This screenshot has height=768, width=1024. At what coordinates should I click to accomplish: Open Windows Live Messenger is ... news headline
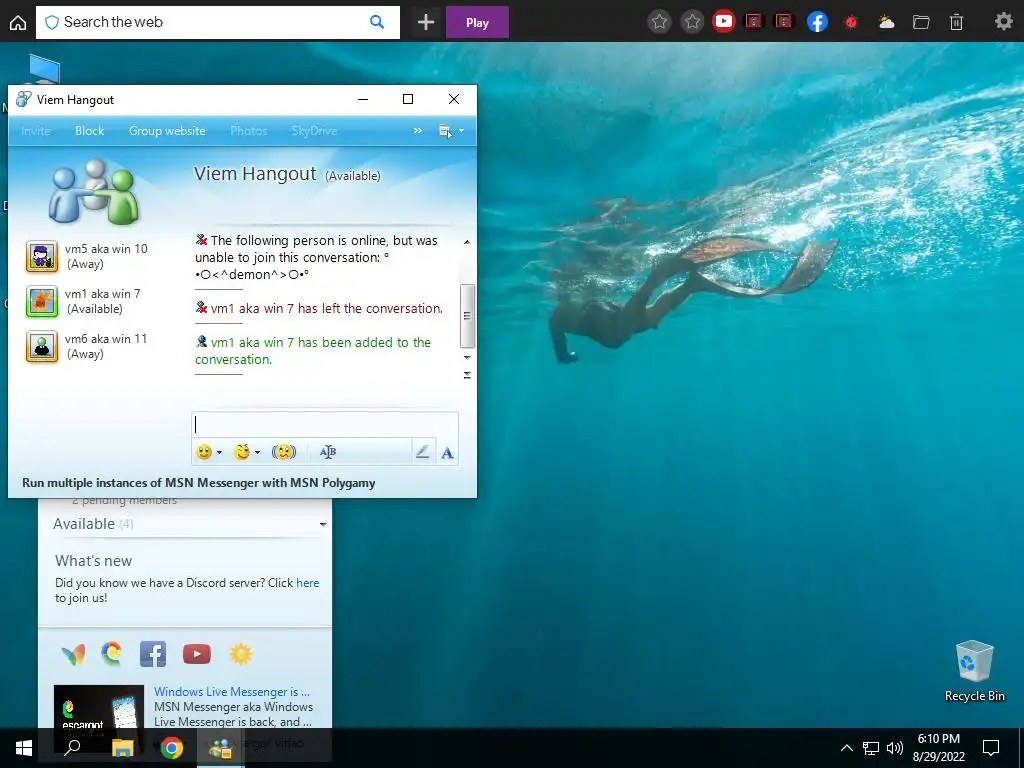click(x=232, y=692)
